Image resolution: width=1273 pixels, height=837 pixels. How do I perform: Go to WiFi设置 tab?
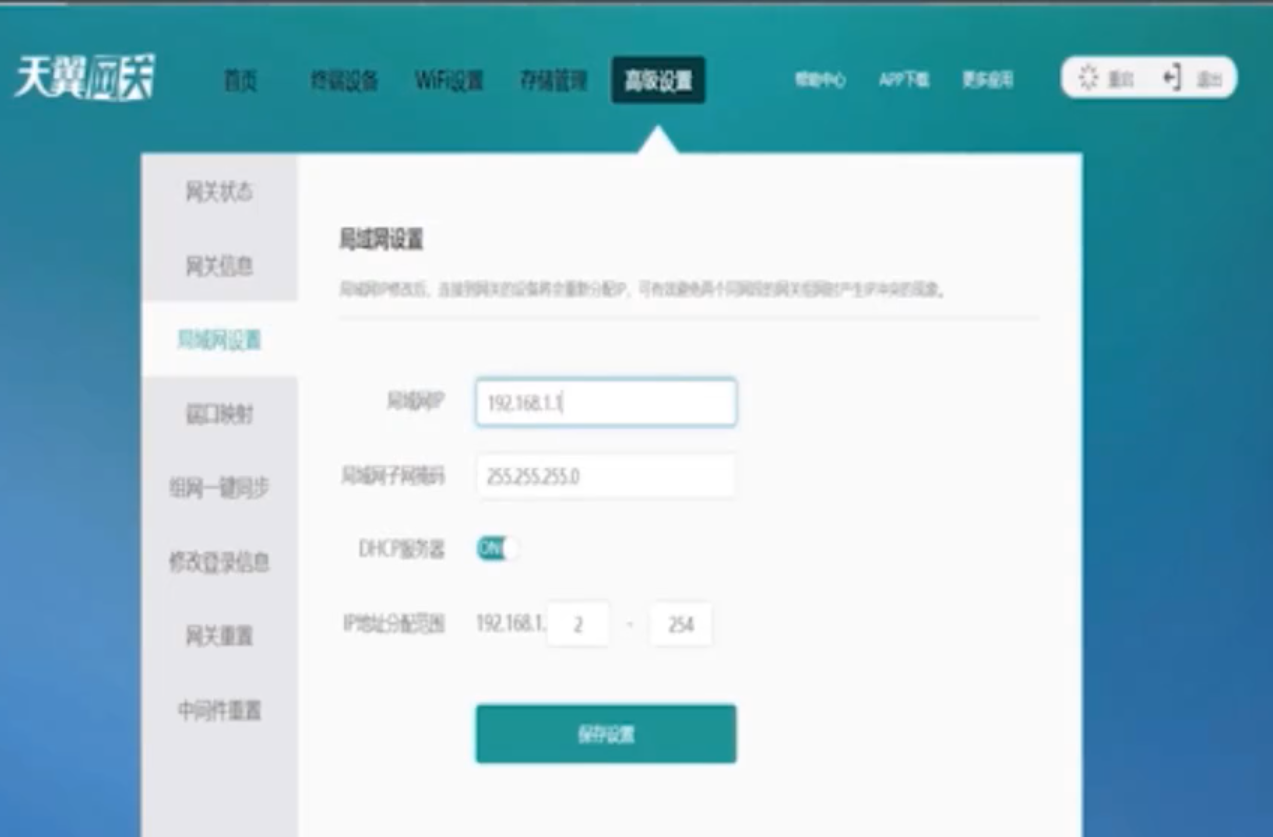point(449,81)
